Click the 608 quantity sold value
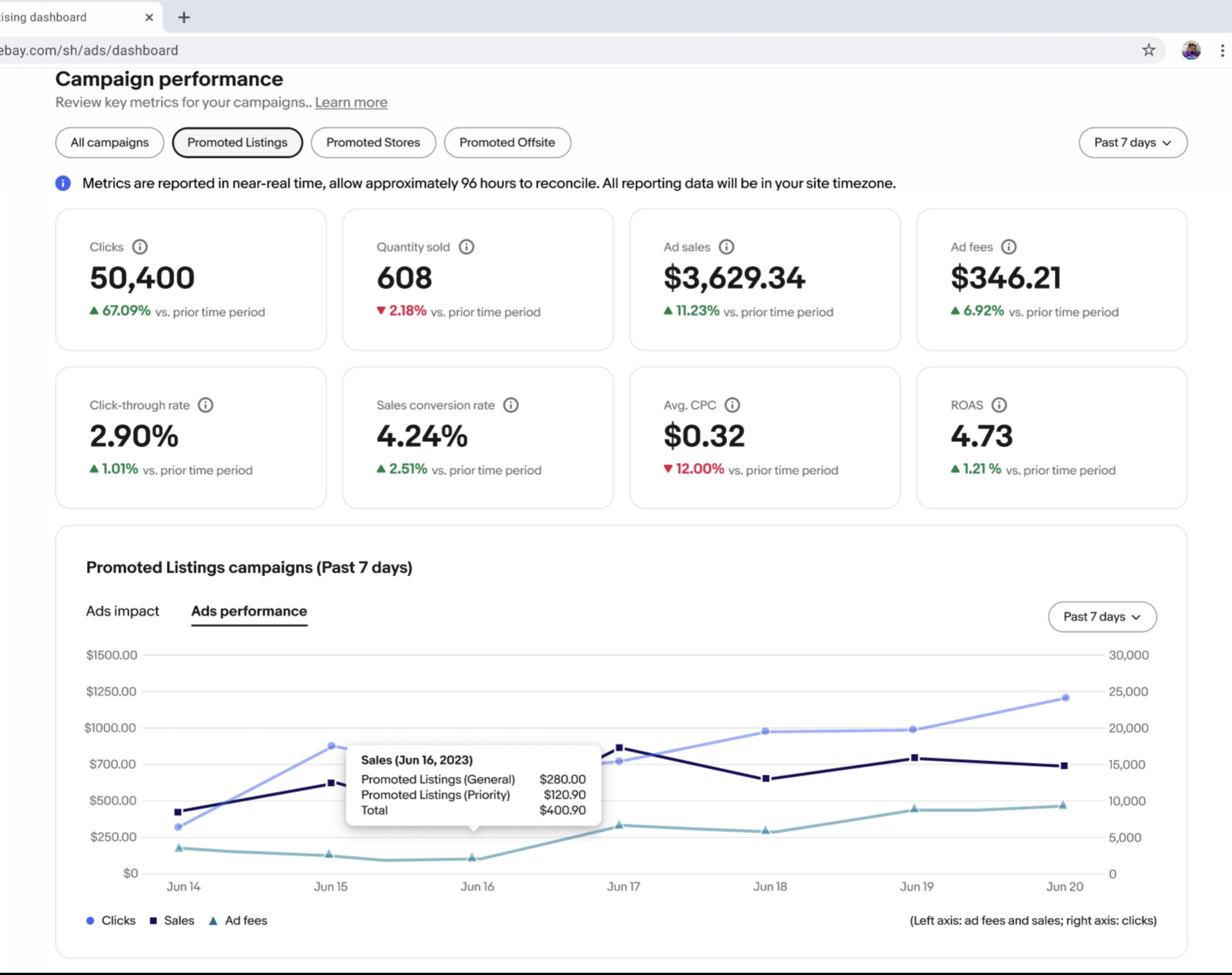The image size is (1232, 975). (x=404, y=278)
